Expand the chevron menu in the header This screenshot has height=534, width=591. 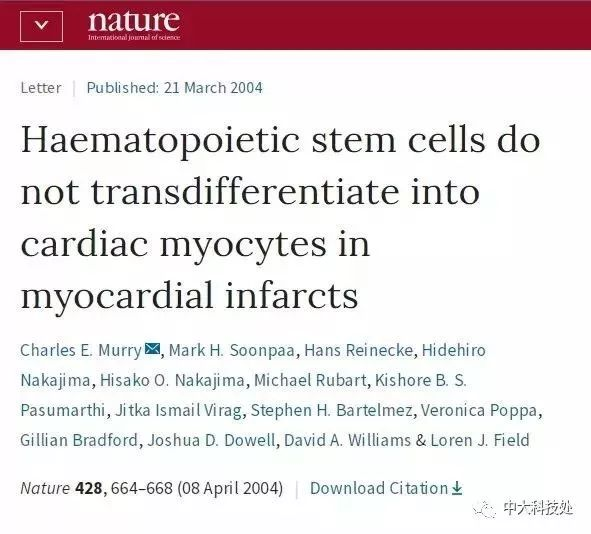41,26
